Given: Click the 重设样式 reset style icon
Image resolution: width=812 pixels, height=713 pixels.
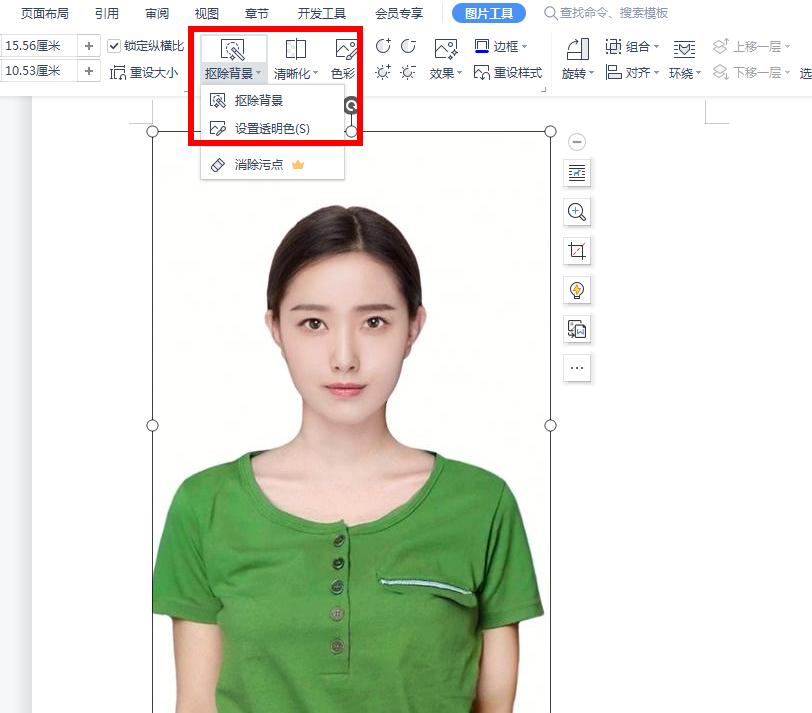Looking at the screenshot, I should pyautogui.click(x=510, y=73).
